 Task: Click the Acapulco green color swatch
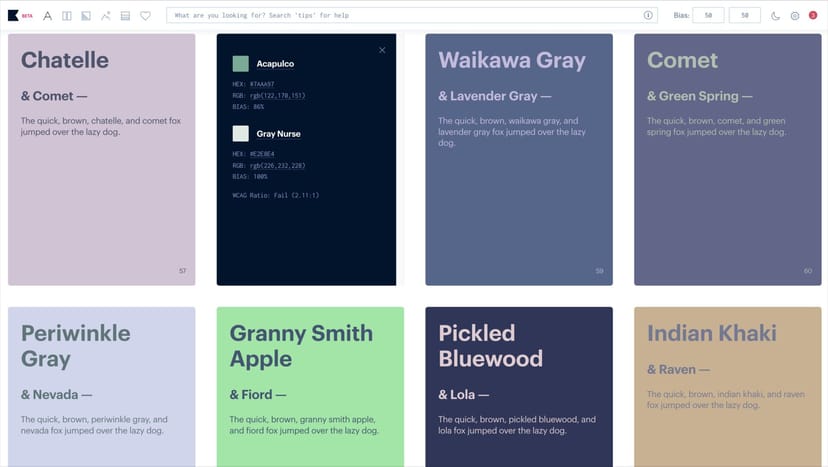tap(240, 63)
